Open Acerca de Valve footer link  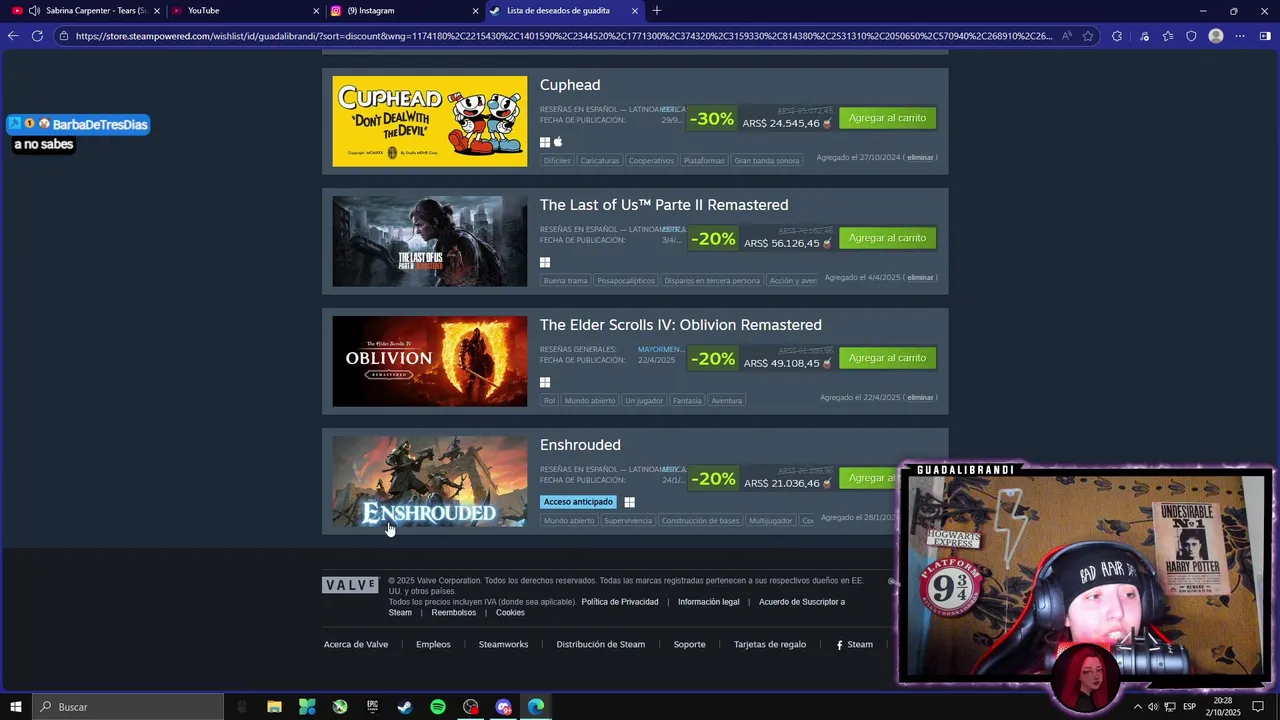pyautogui.click(x=356, y=645)
